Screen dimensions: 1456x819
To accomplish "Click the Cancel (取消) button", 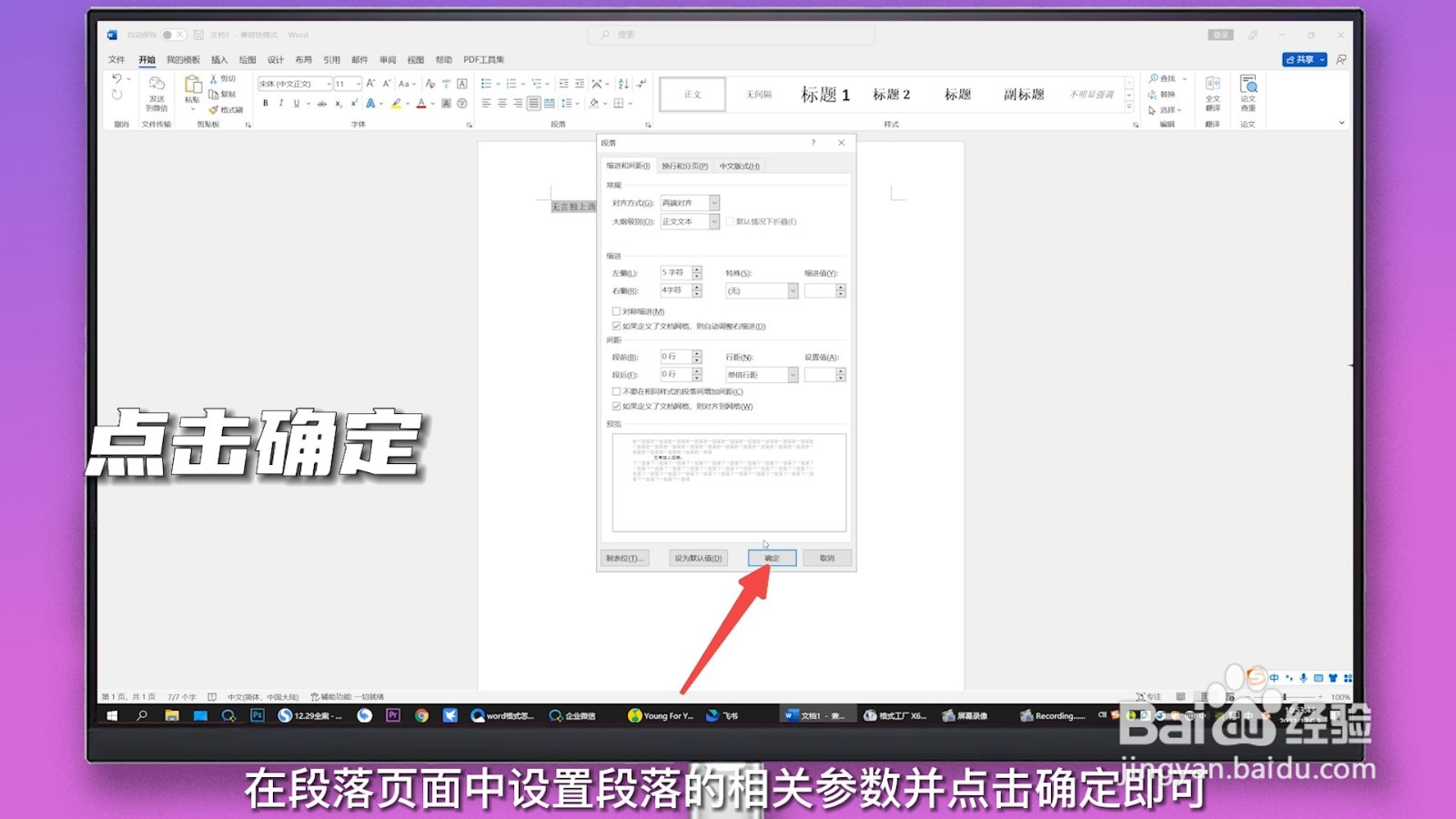I will click(826, 558).
